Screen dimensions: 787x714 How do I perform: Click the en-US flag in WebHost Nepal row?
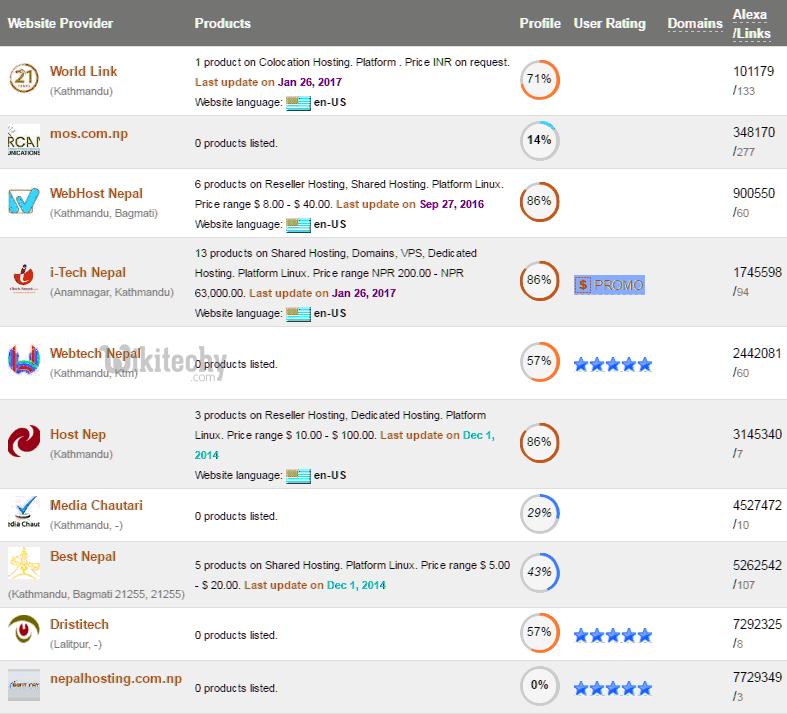(x=298, y=225)
